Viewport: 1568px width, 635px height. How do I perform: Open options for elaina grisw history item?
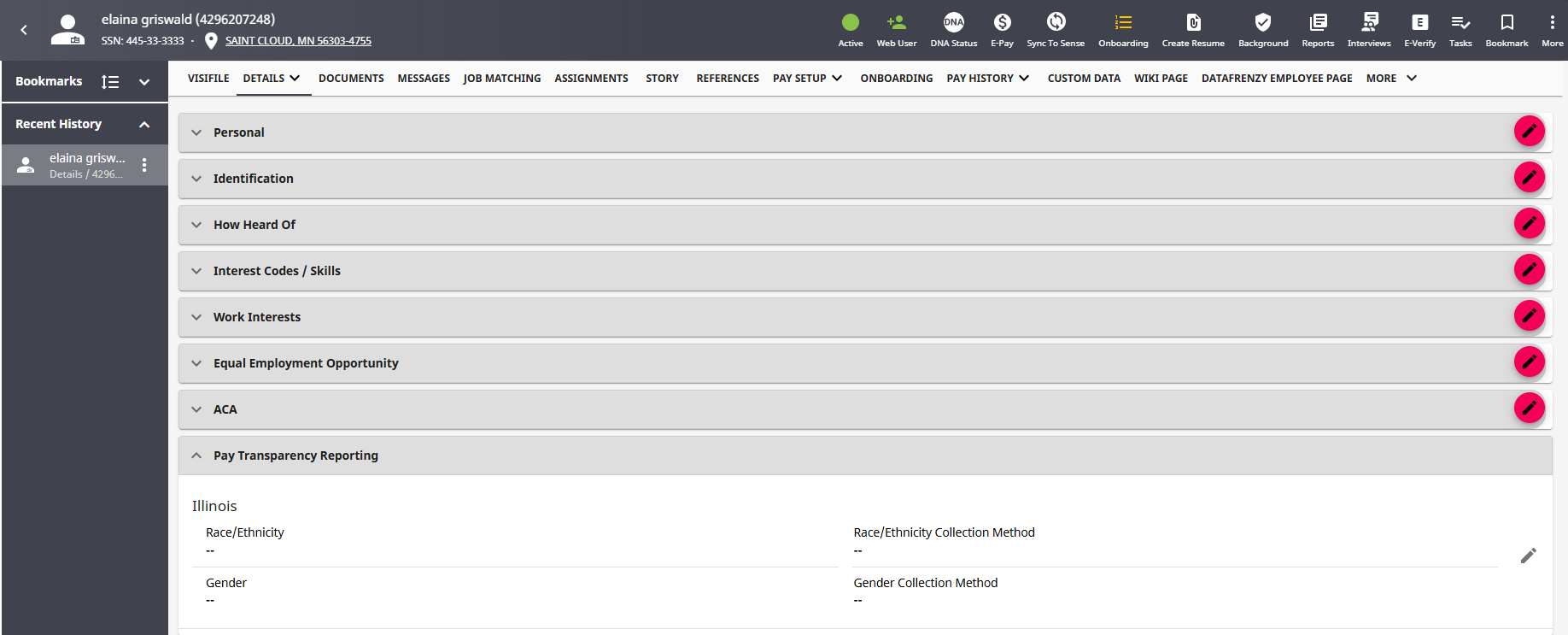pos(144,165)
